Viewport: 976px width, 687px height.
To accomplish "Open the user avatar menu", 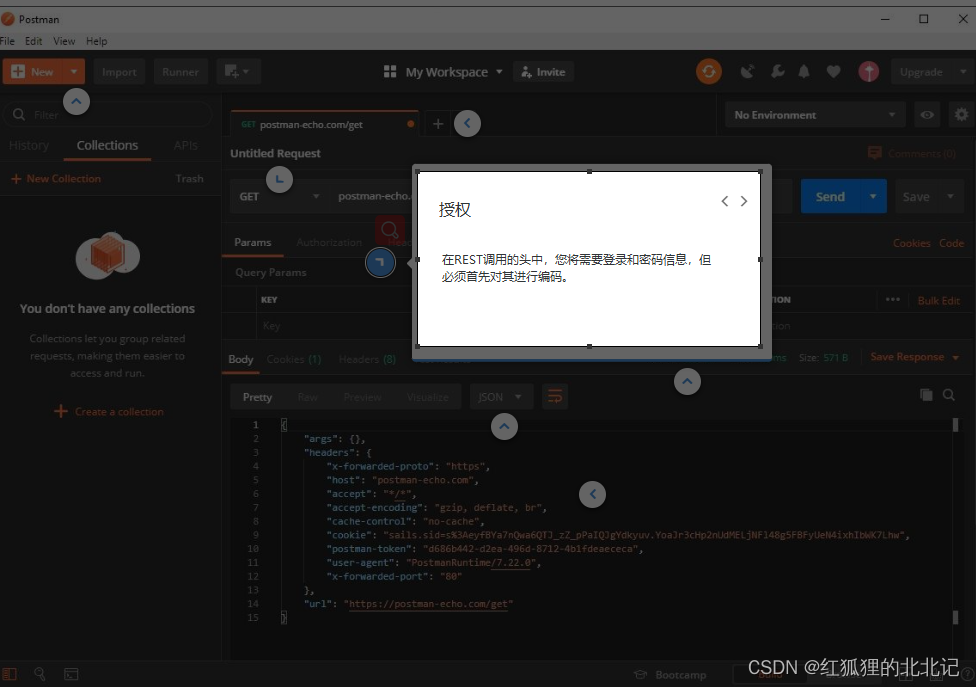I will click(868, 72).
